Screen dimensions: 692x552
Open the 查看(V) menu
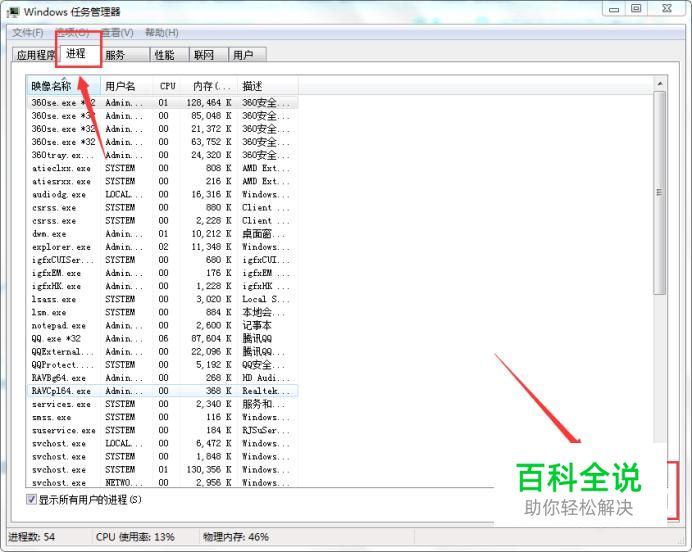pos(117,33)
